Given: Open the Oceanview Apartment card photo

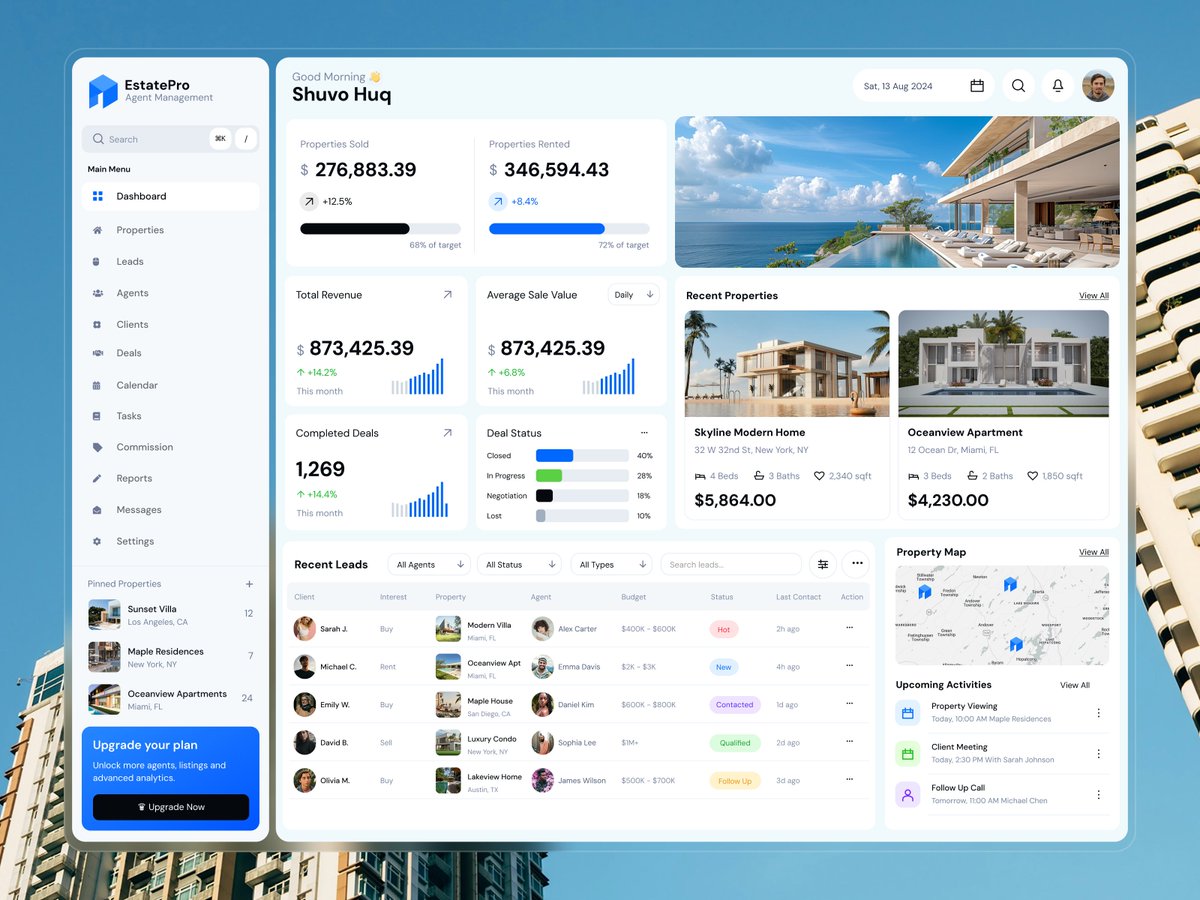Looking at the screenshot, I should [x=1003, y=363].
